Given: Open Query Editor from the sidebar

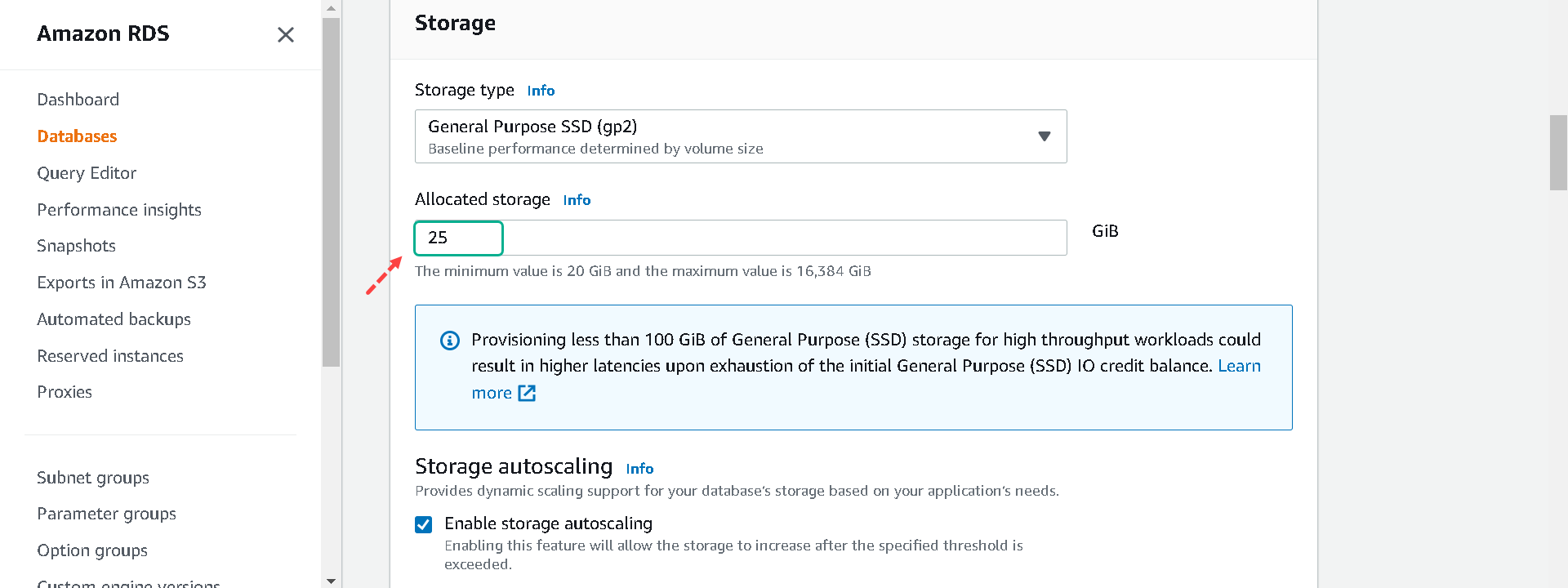Looking at the screenshot, I should tap(87, 173).
